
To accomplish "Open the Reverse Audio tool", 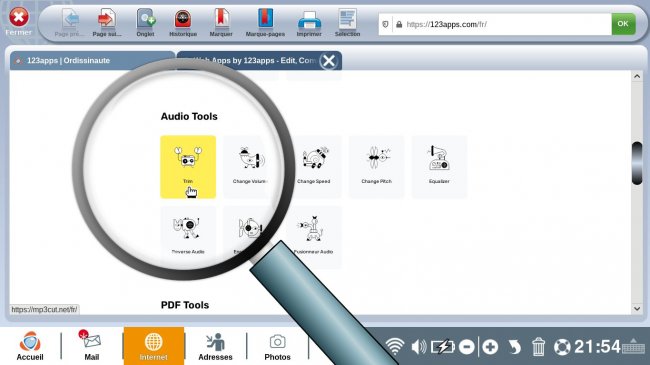I will pyautogui.click(x=188, y=237).
